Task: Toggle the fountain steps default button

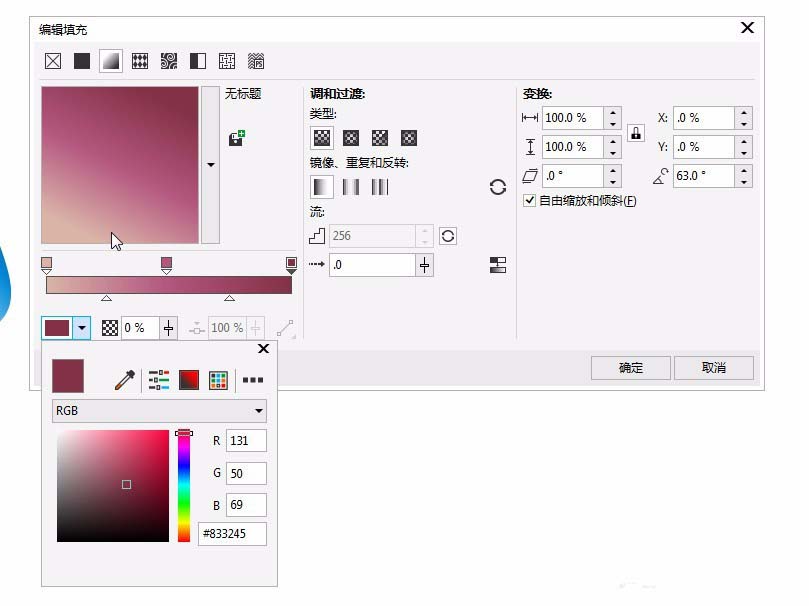Action: [x=448, y=236]
